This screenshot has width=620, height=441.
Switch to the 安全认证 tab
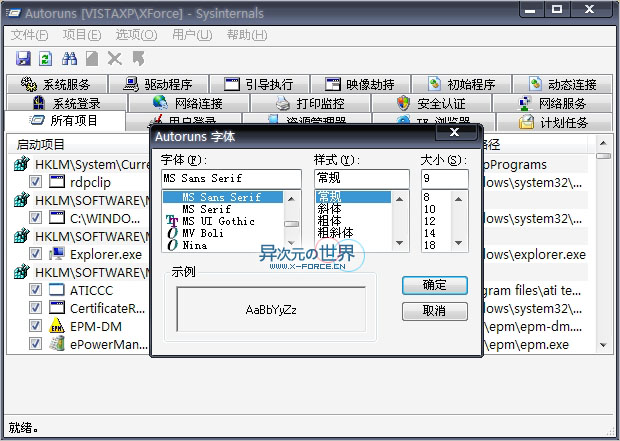click(x=432, y=103)
